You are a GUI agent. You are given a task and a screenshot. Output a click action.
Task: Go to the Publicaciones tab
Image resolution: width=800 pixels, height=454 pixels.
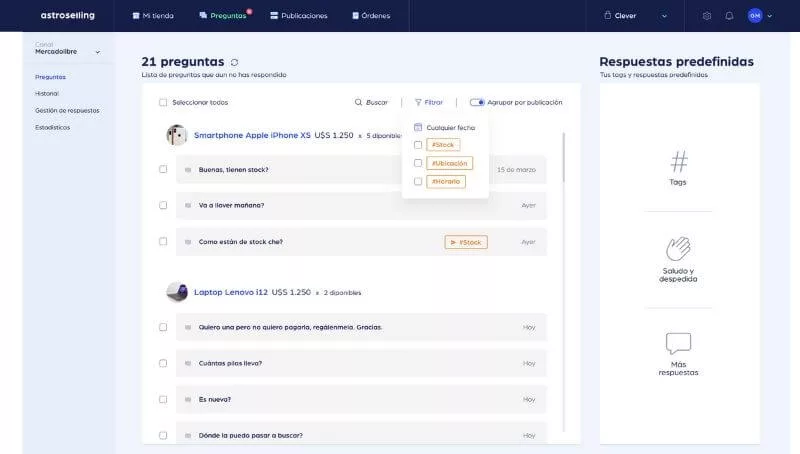click(x=297, y=16)
